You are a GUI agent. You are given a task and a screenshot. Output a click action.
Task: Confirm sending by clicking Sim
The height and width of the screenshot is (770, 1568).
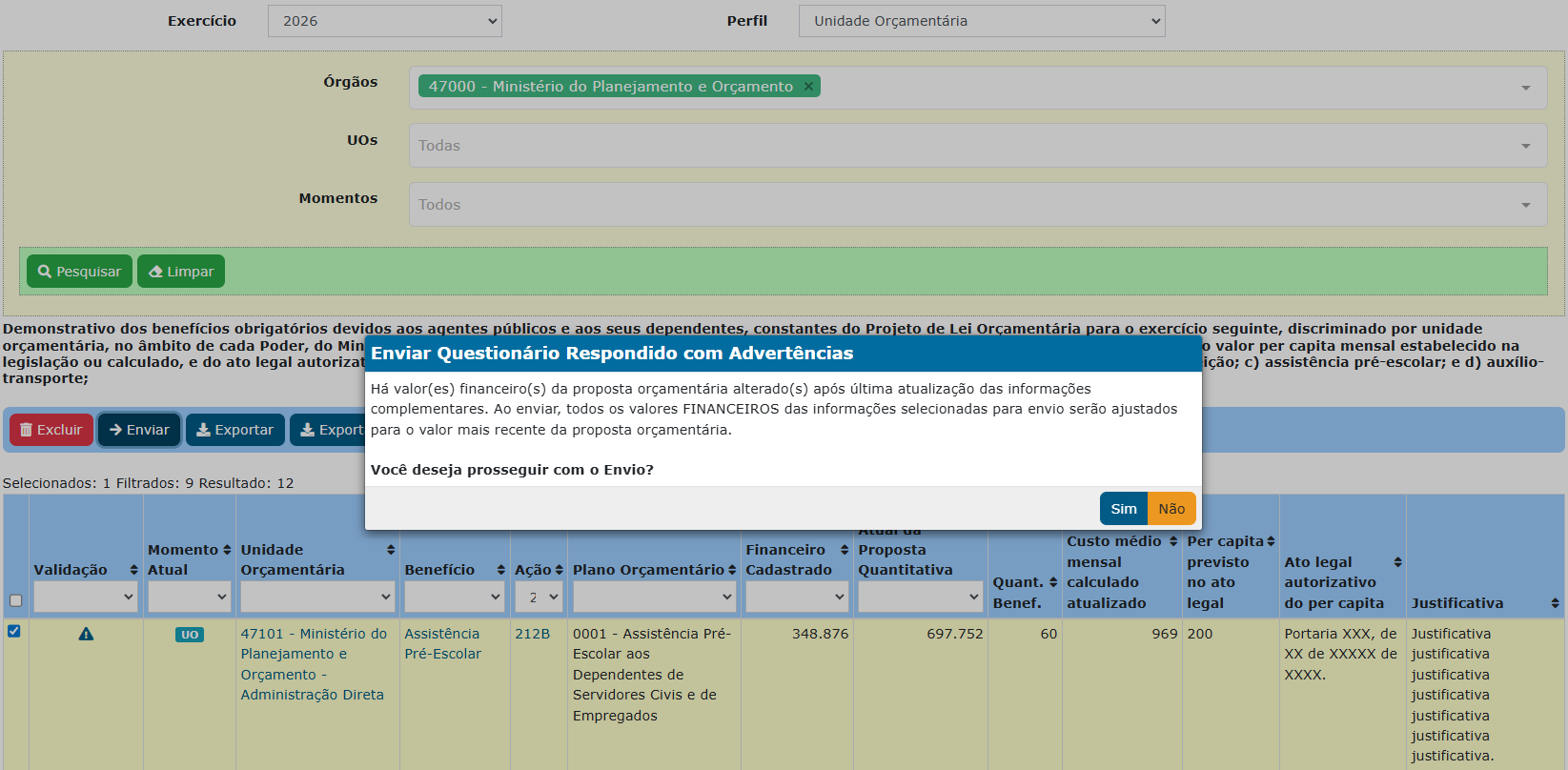point(1124,509)
